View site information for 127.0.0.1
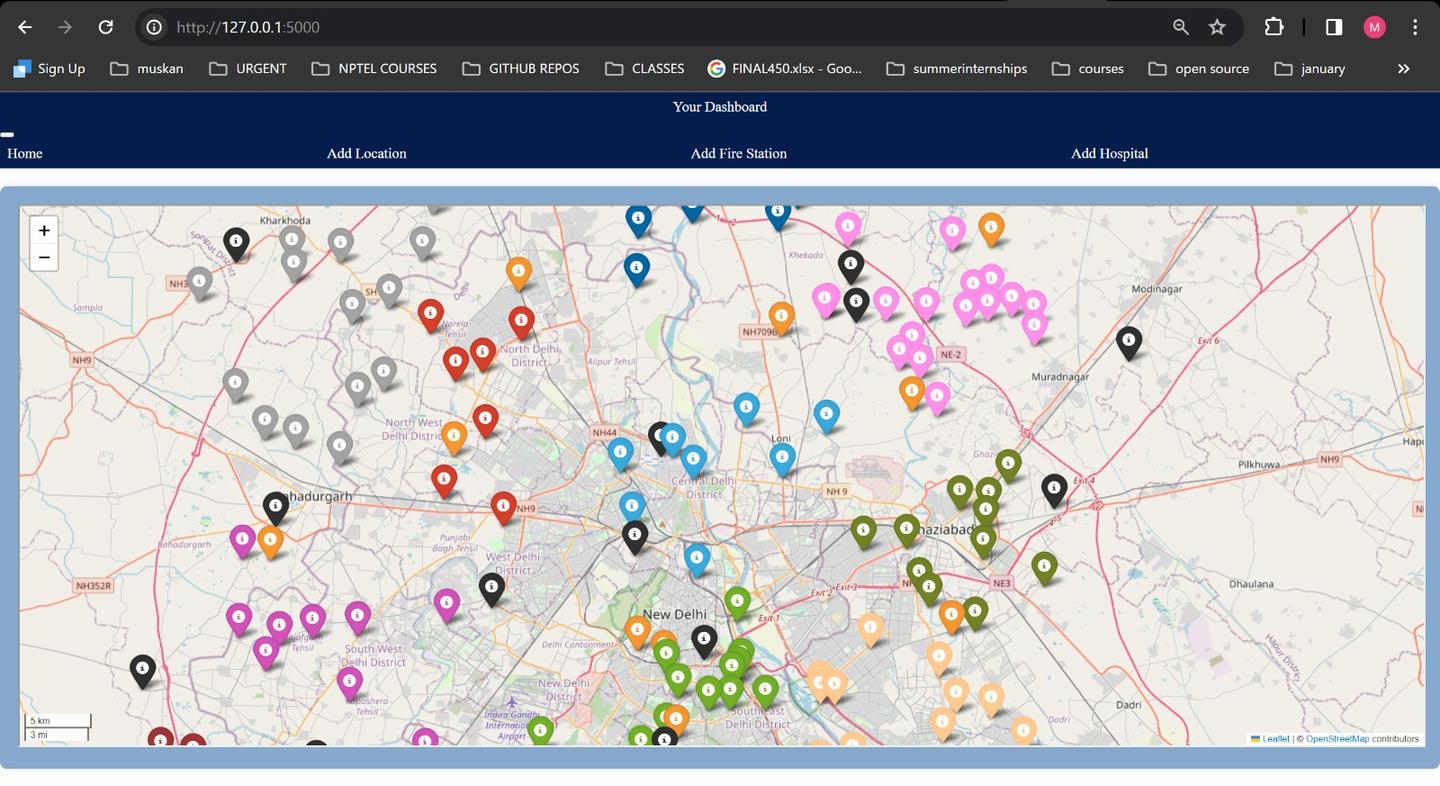1440x786 pixels. point(154,27)
